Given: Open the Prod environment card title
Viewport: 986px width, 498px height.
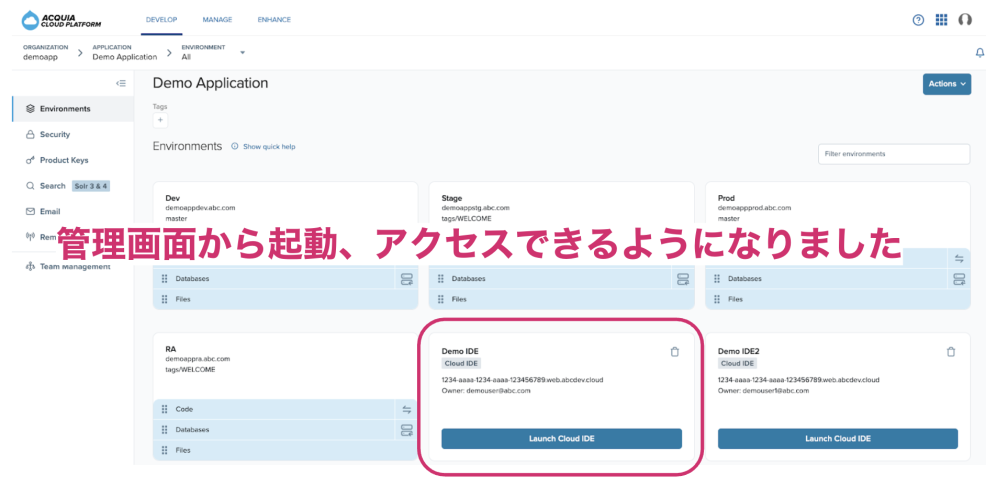Looking at the screenshot, I should [726, 198].
